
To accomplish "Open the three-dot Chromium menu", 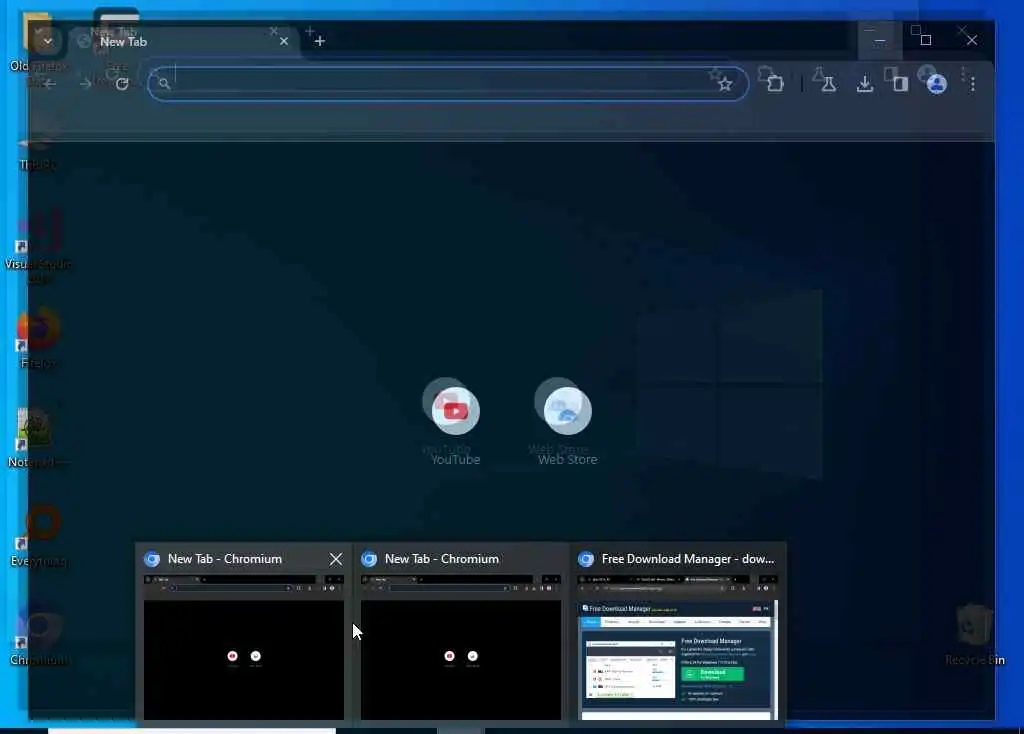I will (x=972, y=84).
